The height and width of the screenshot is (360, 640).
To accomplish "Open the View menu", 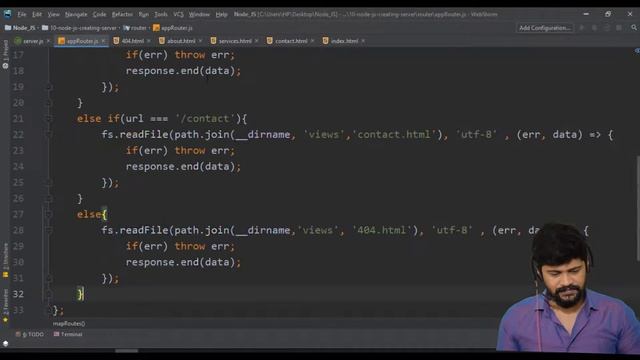I will click(x=53, y=14).
